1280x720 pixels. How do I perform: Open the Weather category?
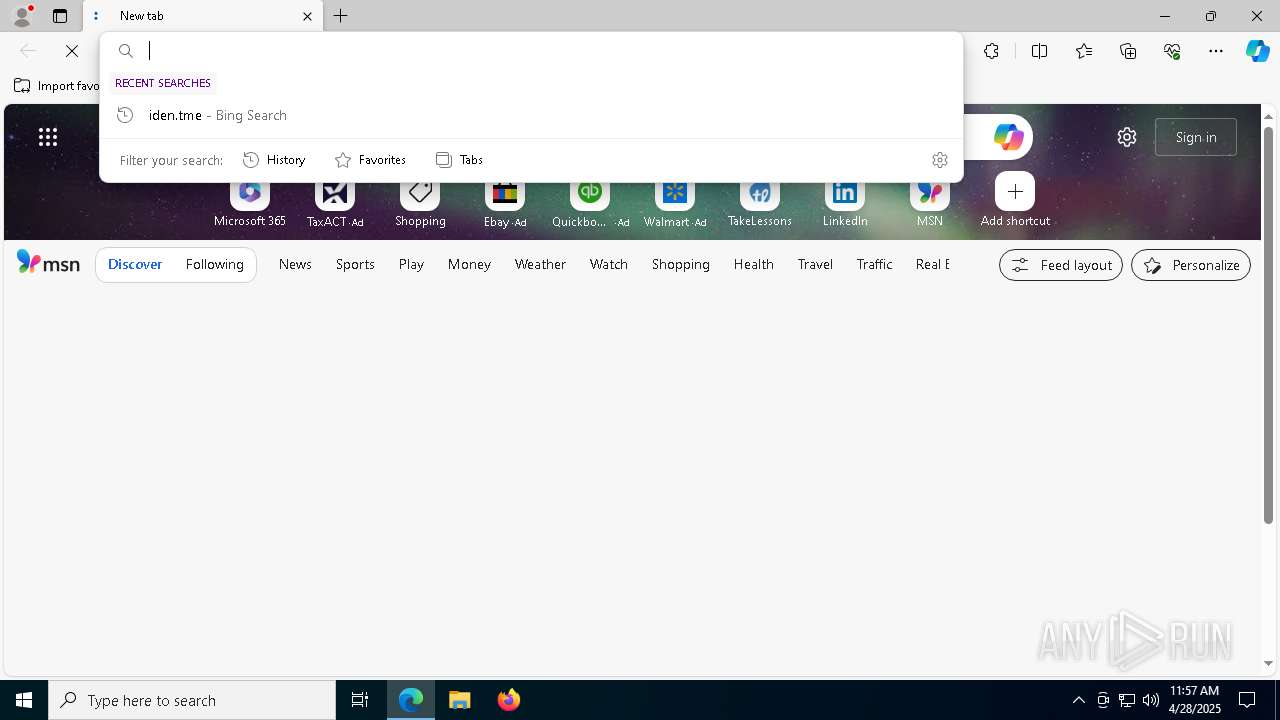click(x=540, y=264)
